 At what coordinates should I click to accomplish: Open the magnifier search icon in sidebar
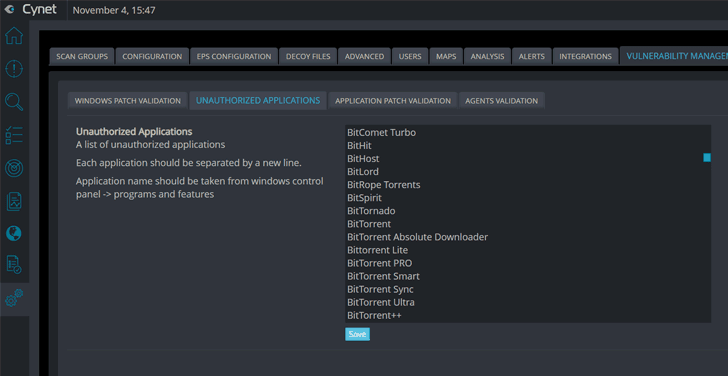click(14, 102)
